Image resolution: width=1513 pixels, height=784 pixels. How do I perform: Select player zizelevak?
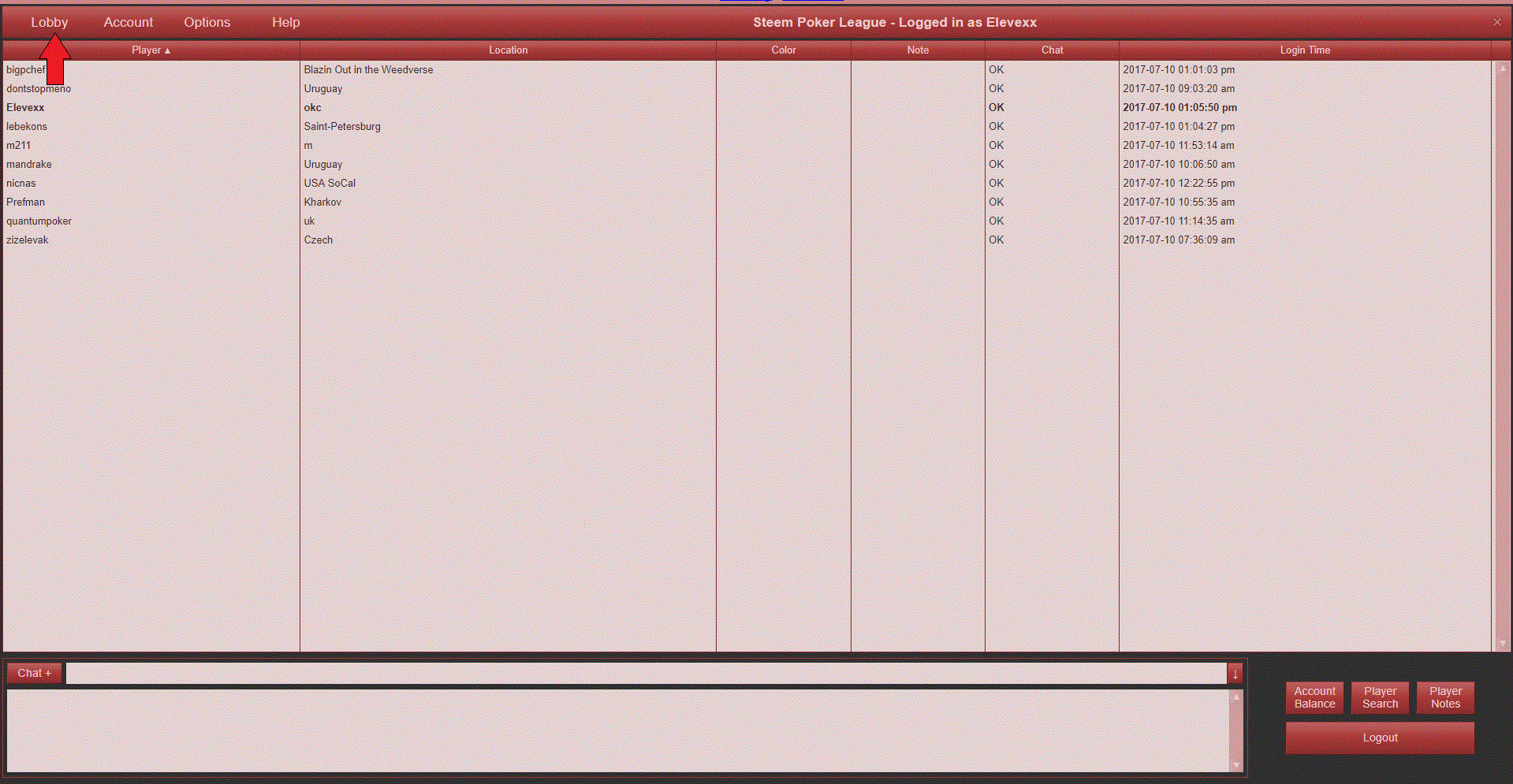pos(28,240)
